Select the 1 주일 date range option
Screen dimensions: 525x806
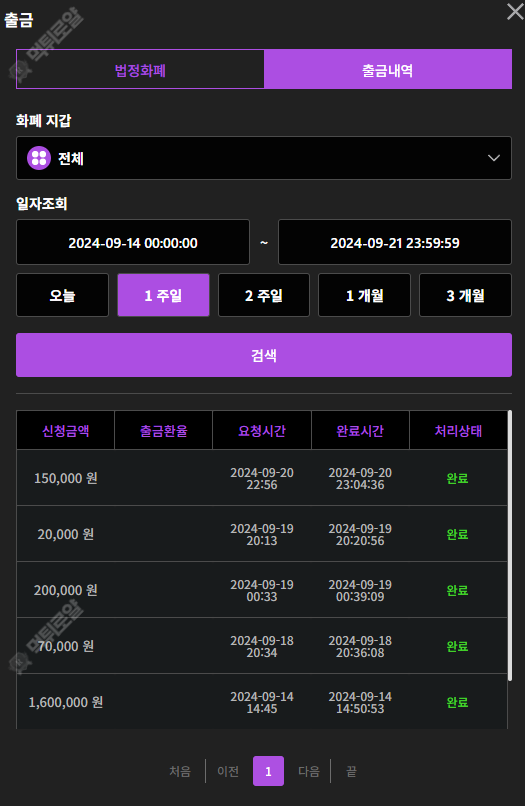click(x=164, y=295)
